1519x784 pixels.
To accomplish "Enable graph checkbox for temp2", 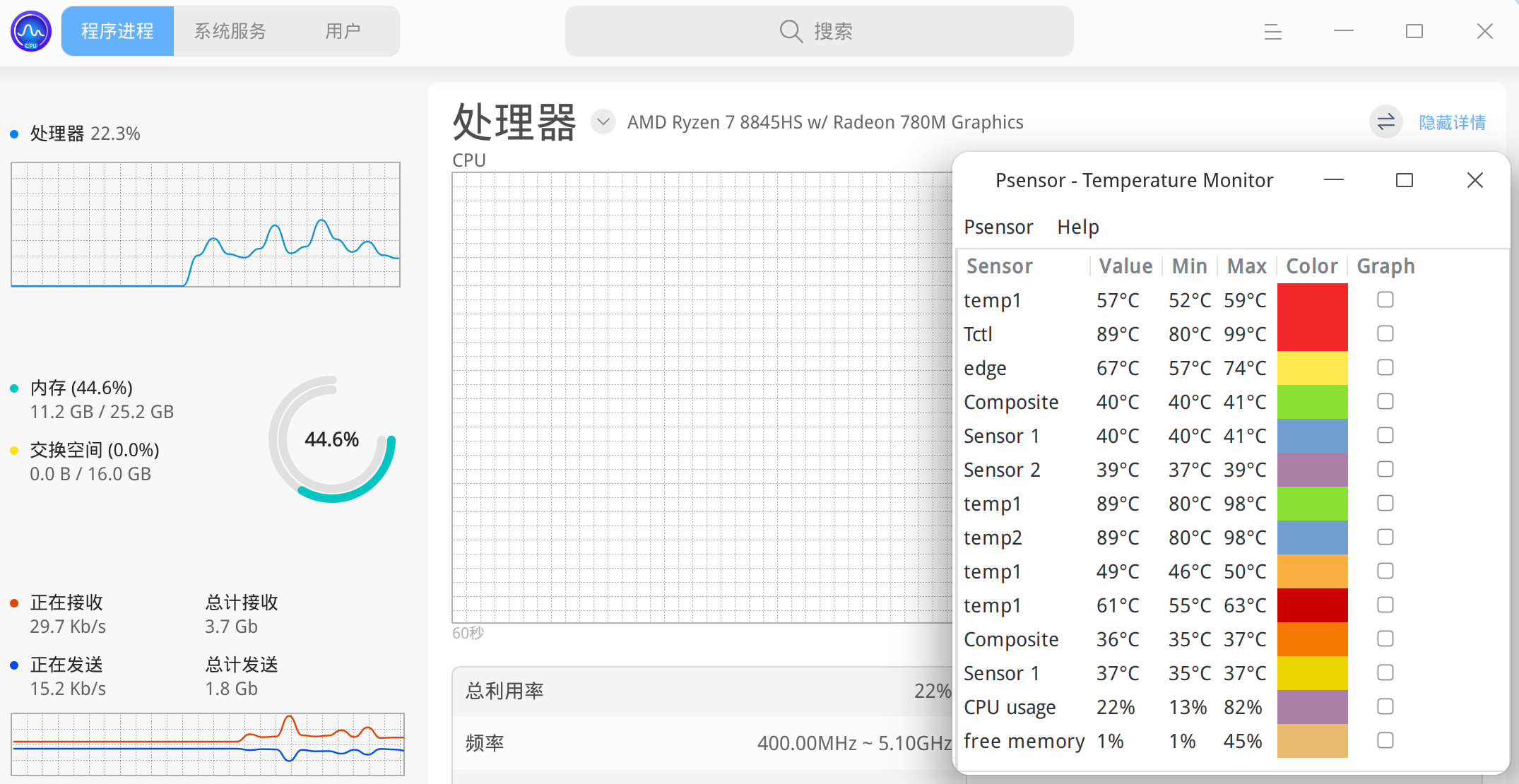I will pyautogui.click(x=1385, y=537).
